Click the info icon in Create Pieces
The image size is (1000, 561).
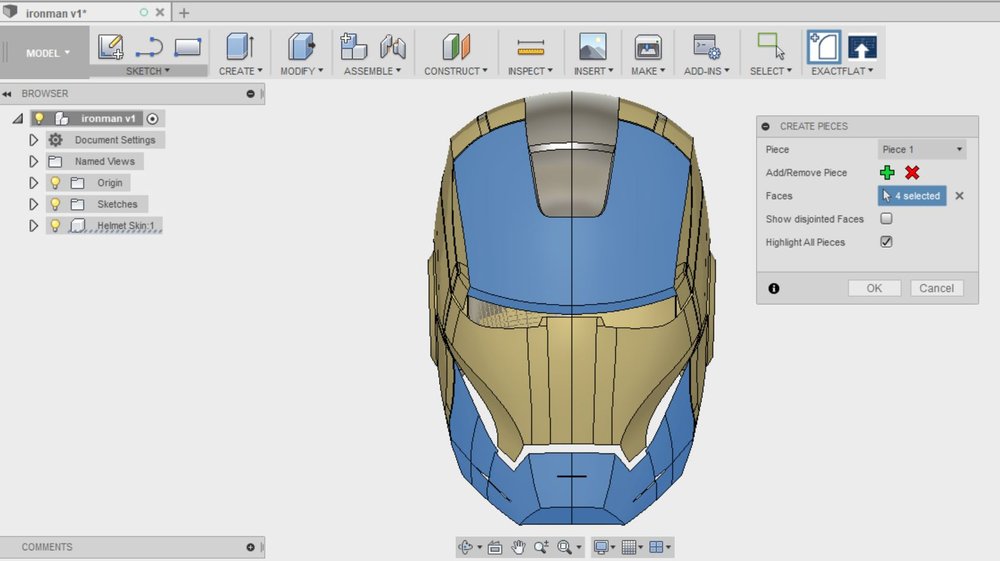coord(774,289)
